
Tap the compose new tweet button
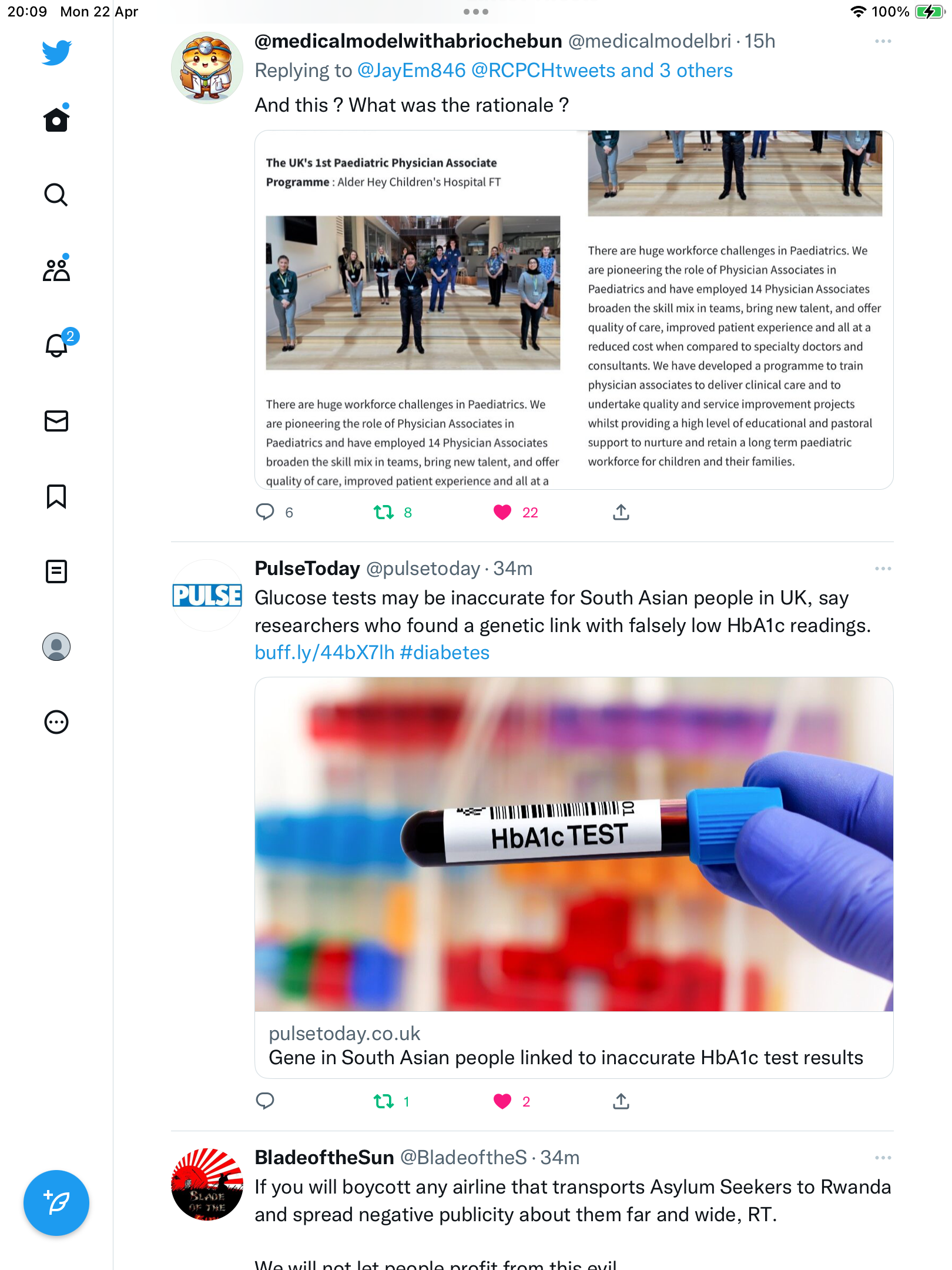pos(56,1203)
